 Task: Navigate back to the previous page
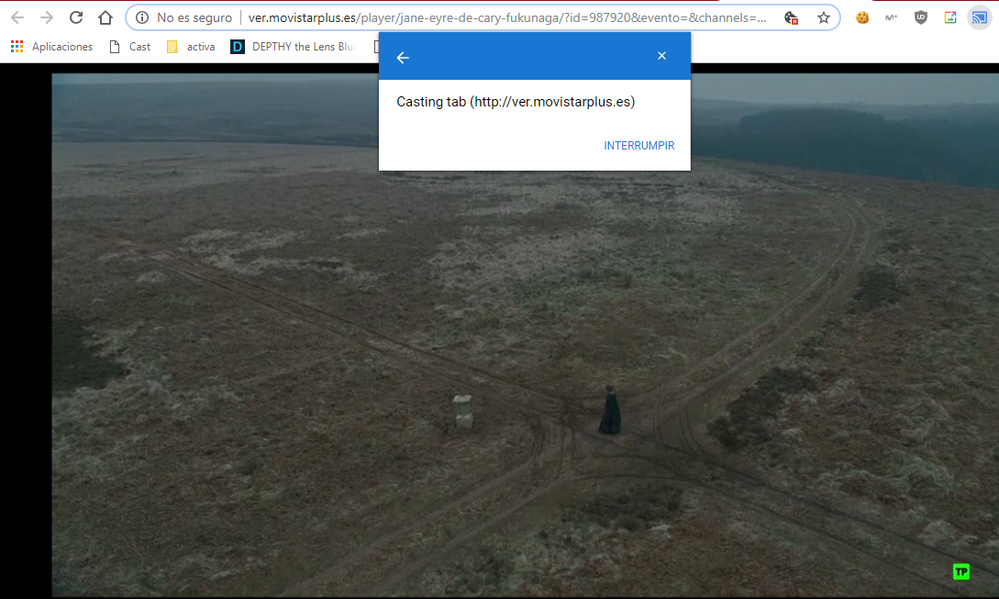point(17,17)
